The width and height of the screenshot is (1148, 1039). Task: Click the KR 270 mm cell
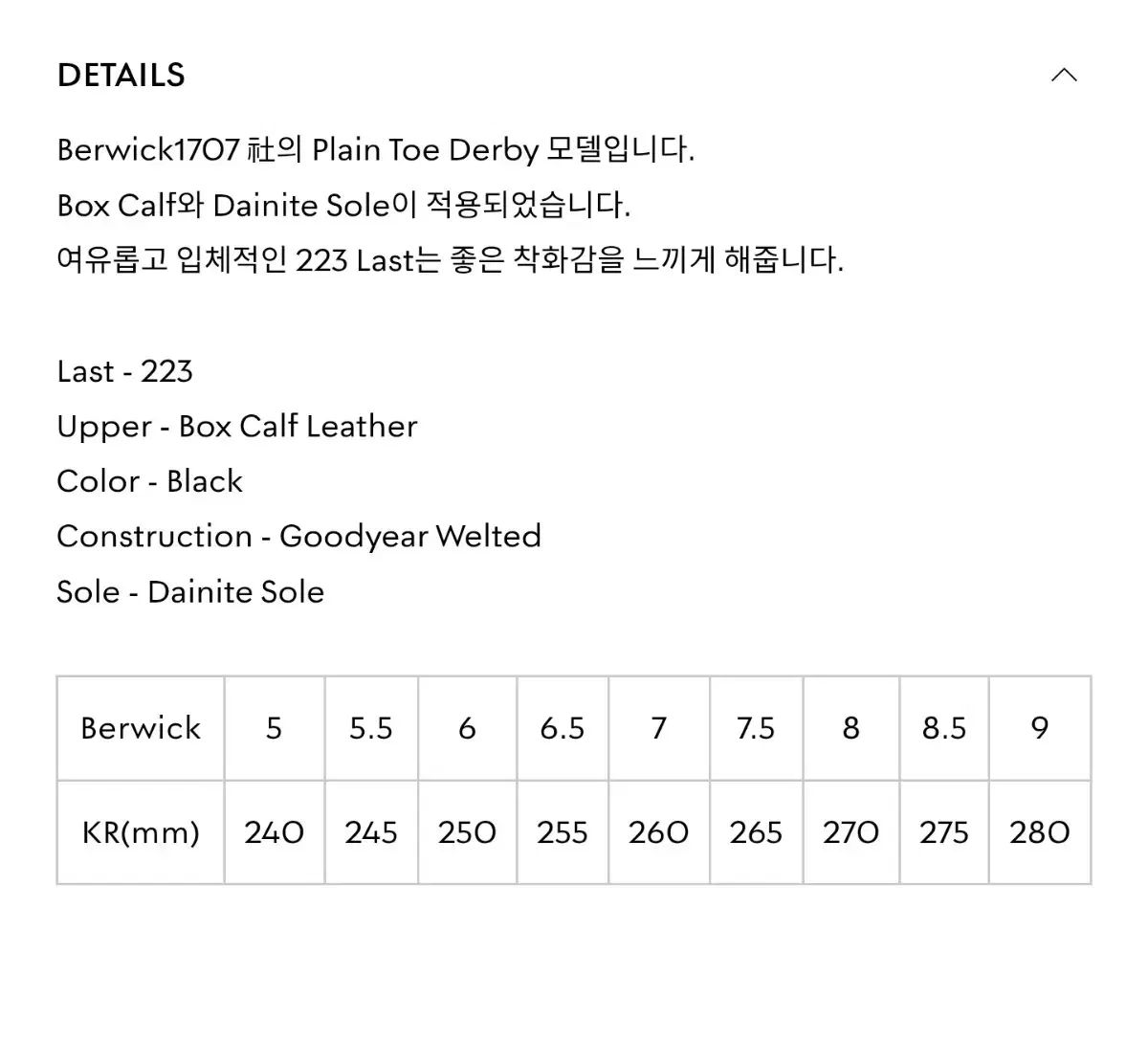coord(850,832)
